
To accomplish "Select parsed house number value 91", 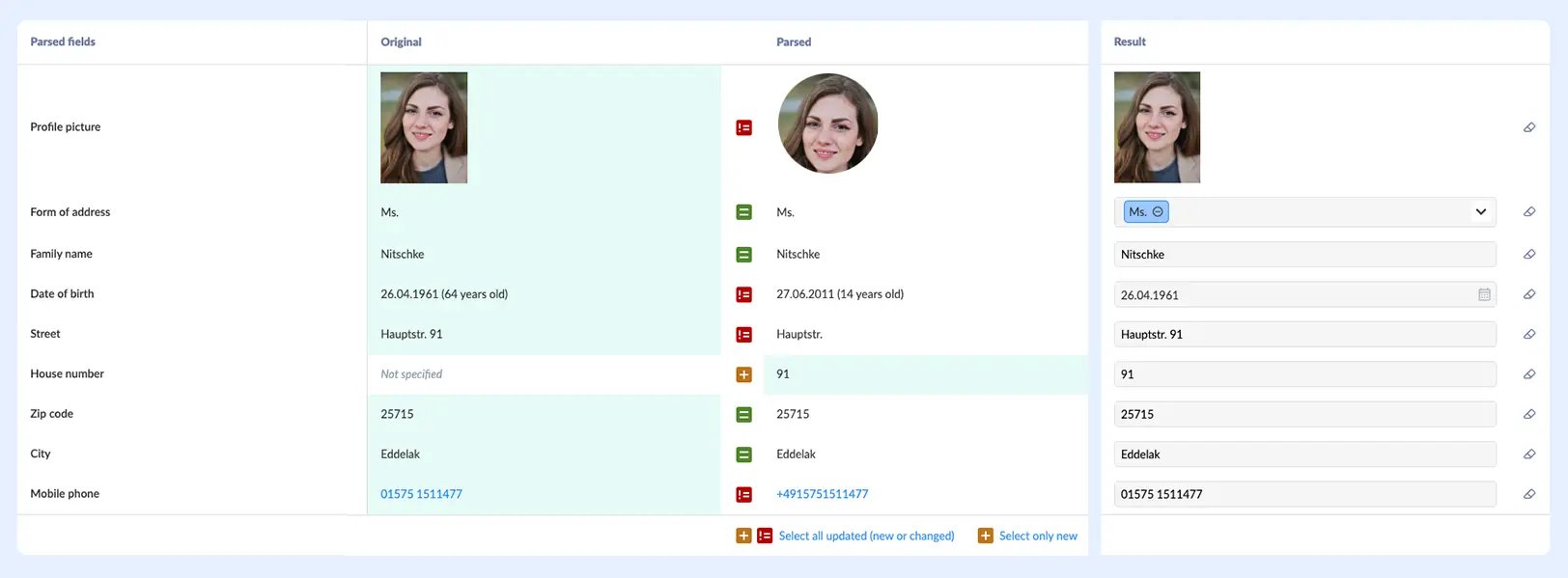I will [783, 374].
